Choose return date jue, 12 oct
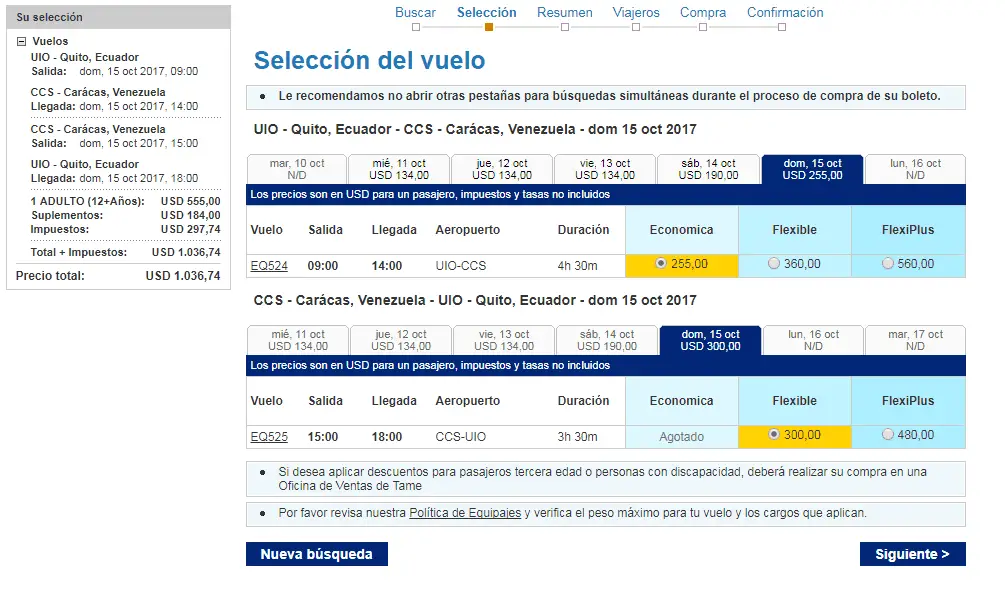1005x595 pixels. point(401,340)
